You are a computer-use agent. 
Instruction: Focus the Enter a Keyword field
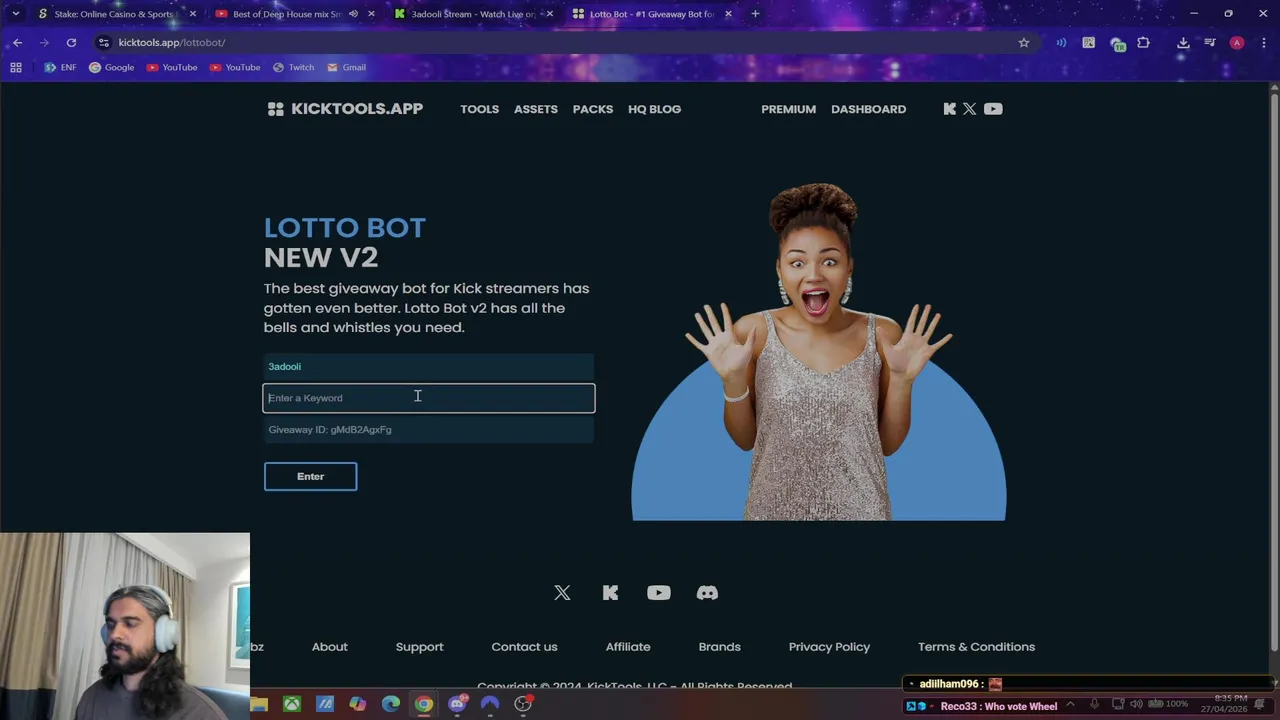[429, 398]
